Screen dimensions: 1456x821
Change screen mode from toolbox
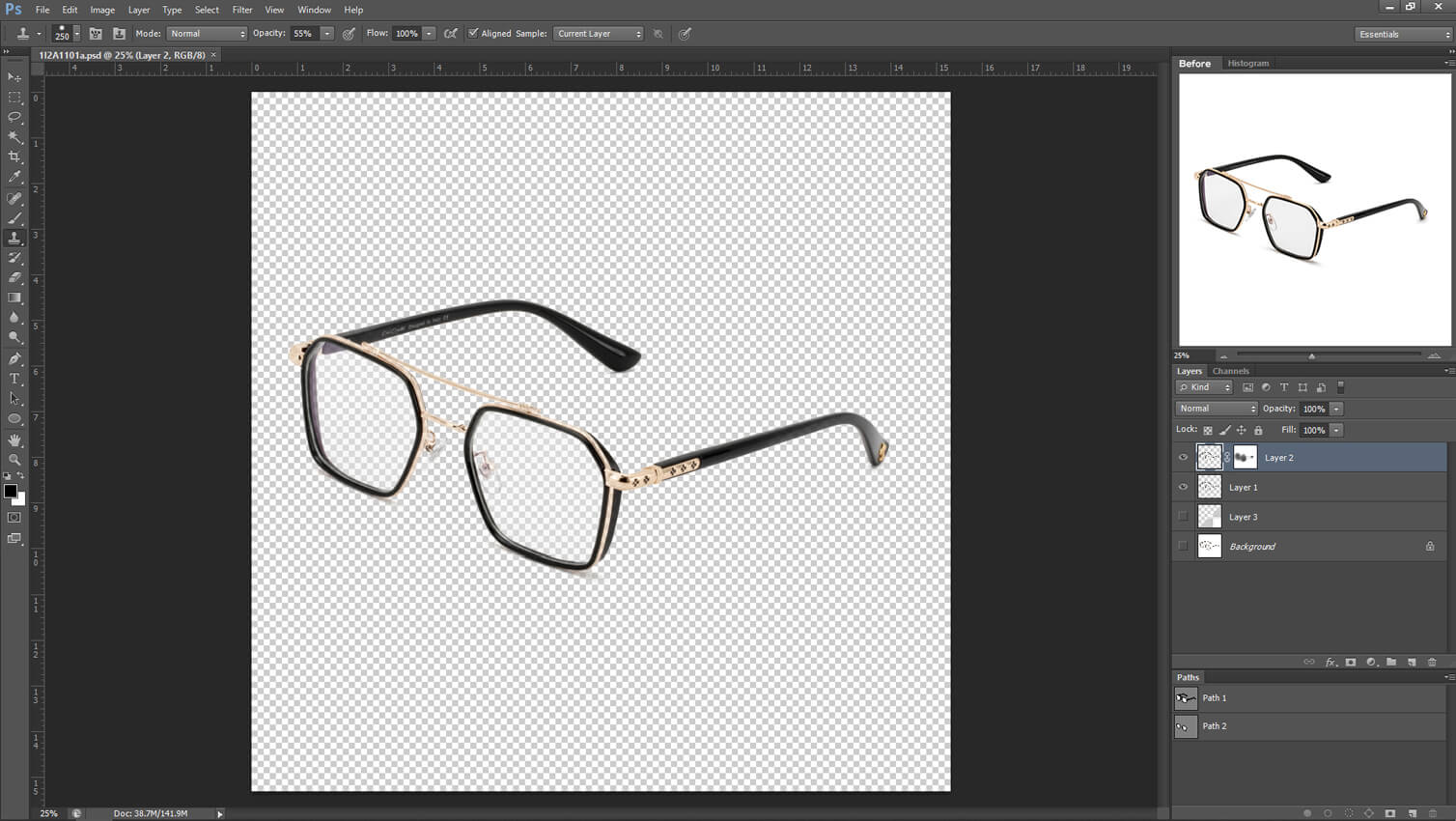click(x=14, y=539)
